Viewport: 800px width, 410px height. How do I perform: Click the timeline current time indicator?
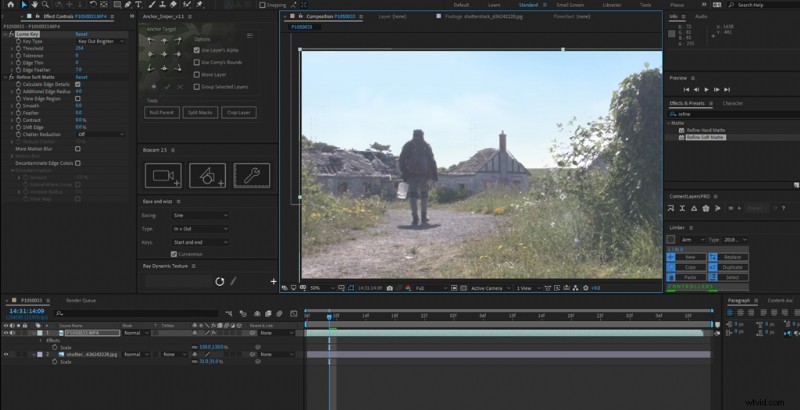click(x=329, y=317)
